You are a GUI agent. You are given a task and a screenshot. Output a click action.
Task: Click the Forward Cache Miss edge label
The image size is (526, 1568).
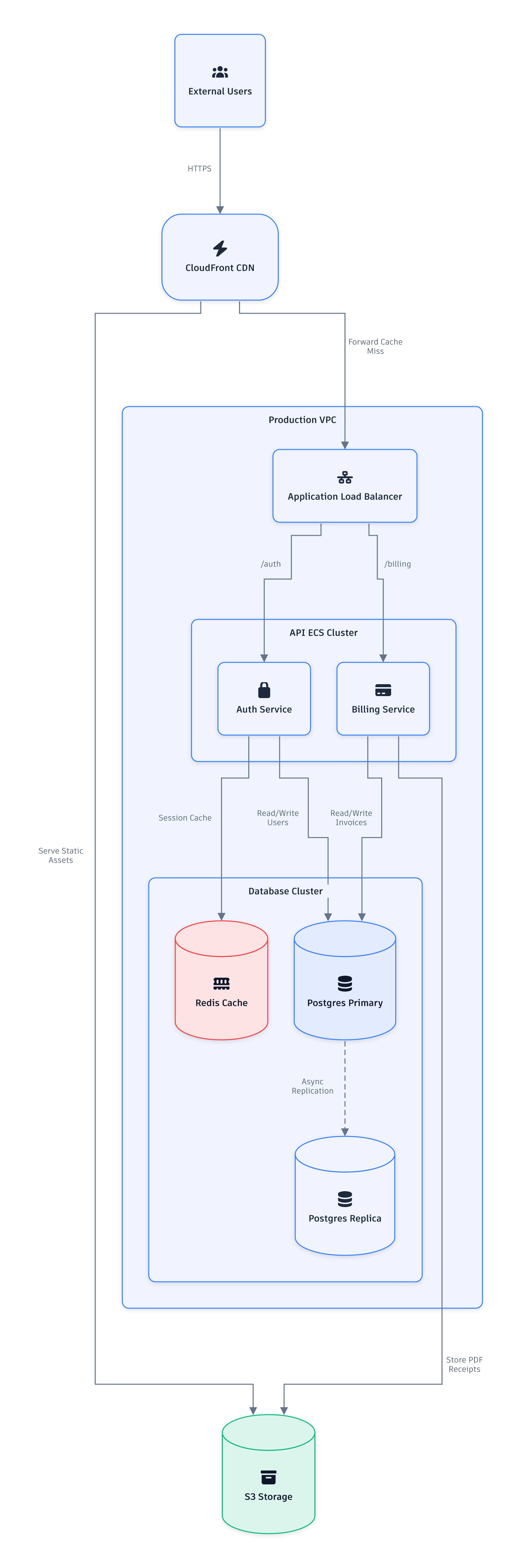(x=375, y=346)
